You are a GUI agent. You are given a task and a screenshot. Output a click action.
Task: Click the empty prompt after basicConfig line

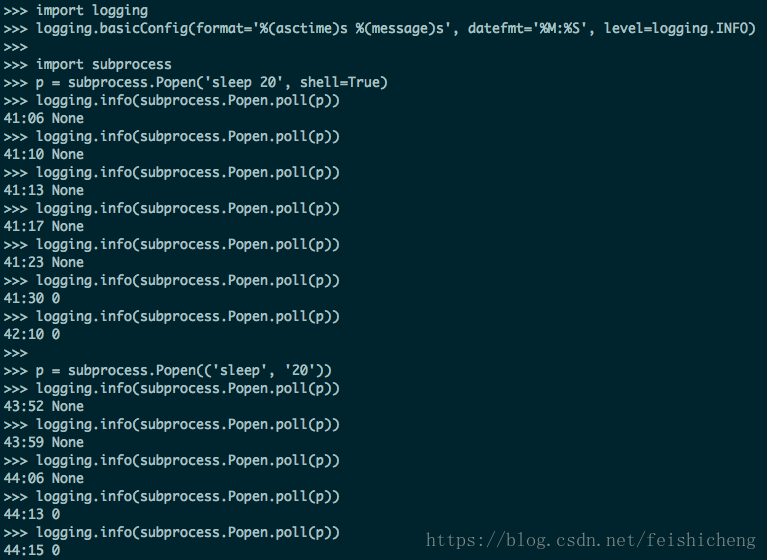pyautogui.click(x=16, y=47)
